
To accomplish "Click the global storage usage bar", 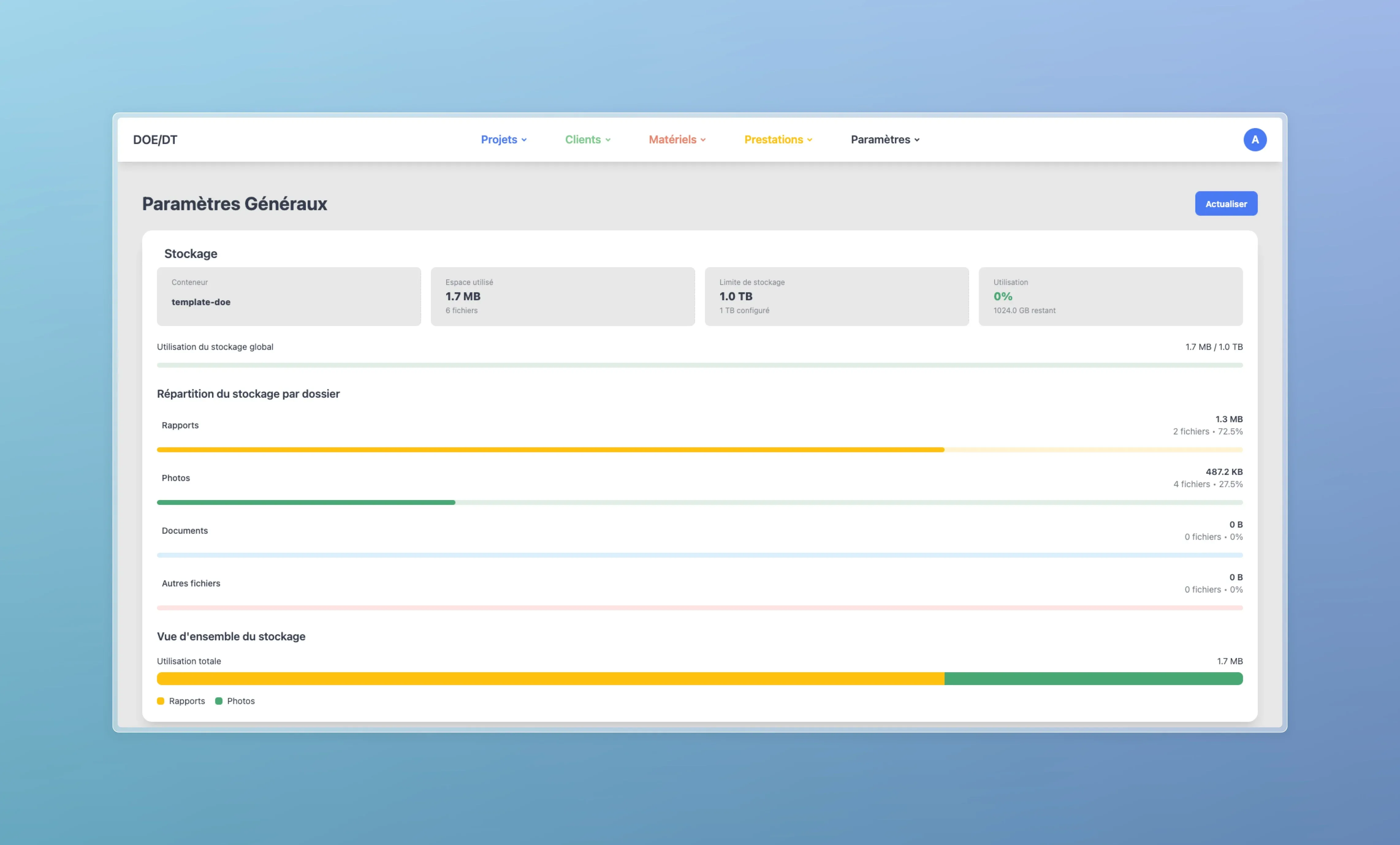I will pyautogui.click(x=699, y=365).
